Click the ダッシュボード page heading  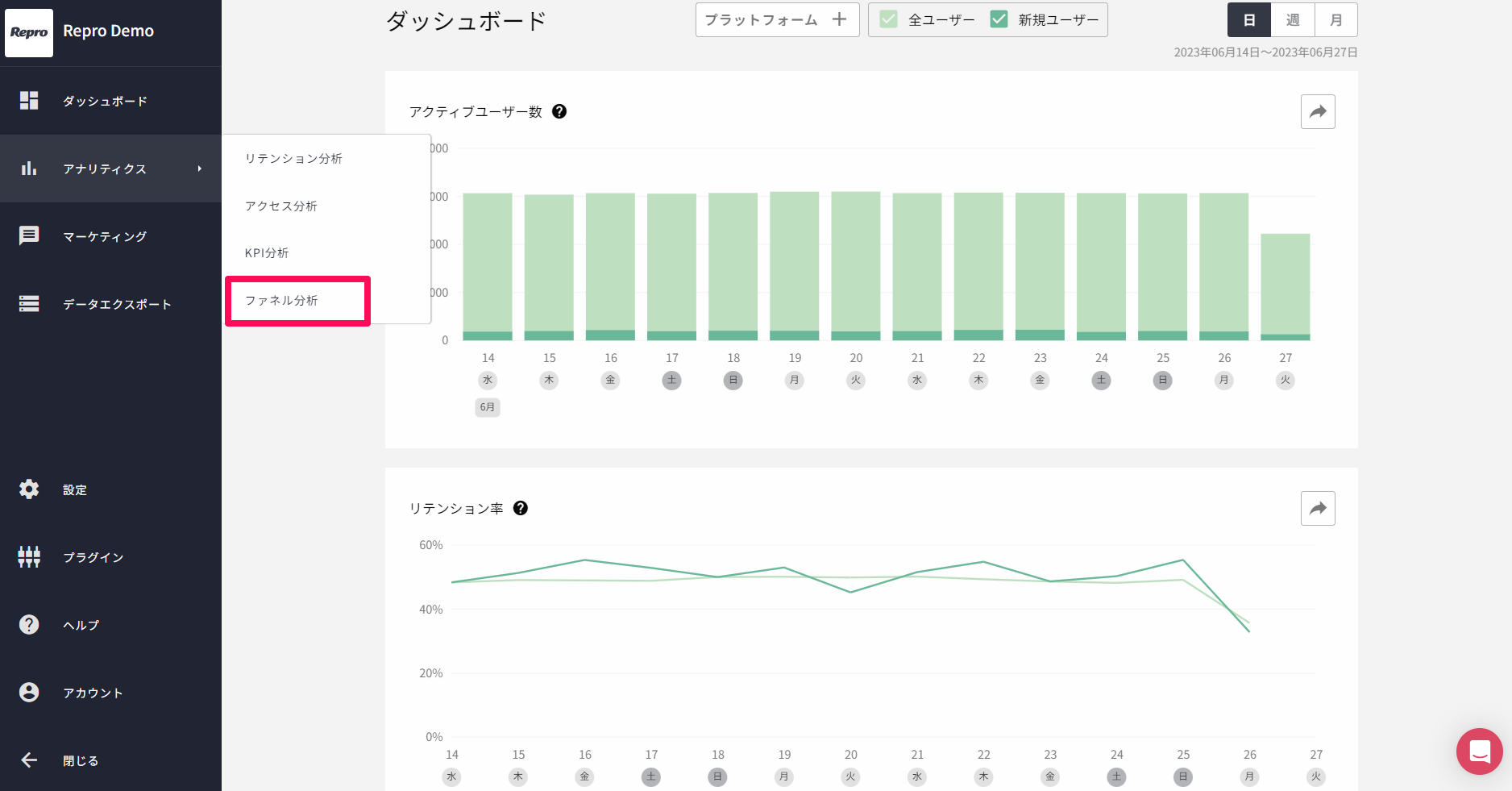467,20
